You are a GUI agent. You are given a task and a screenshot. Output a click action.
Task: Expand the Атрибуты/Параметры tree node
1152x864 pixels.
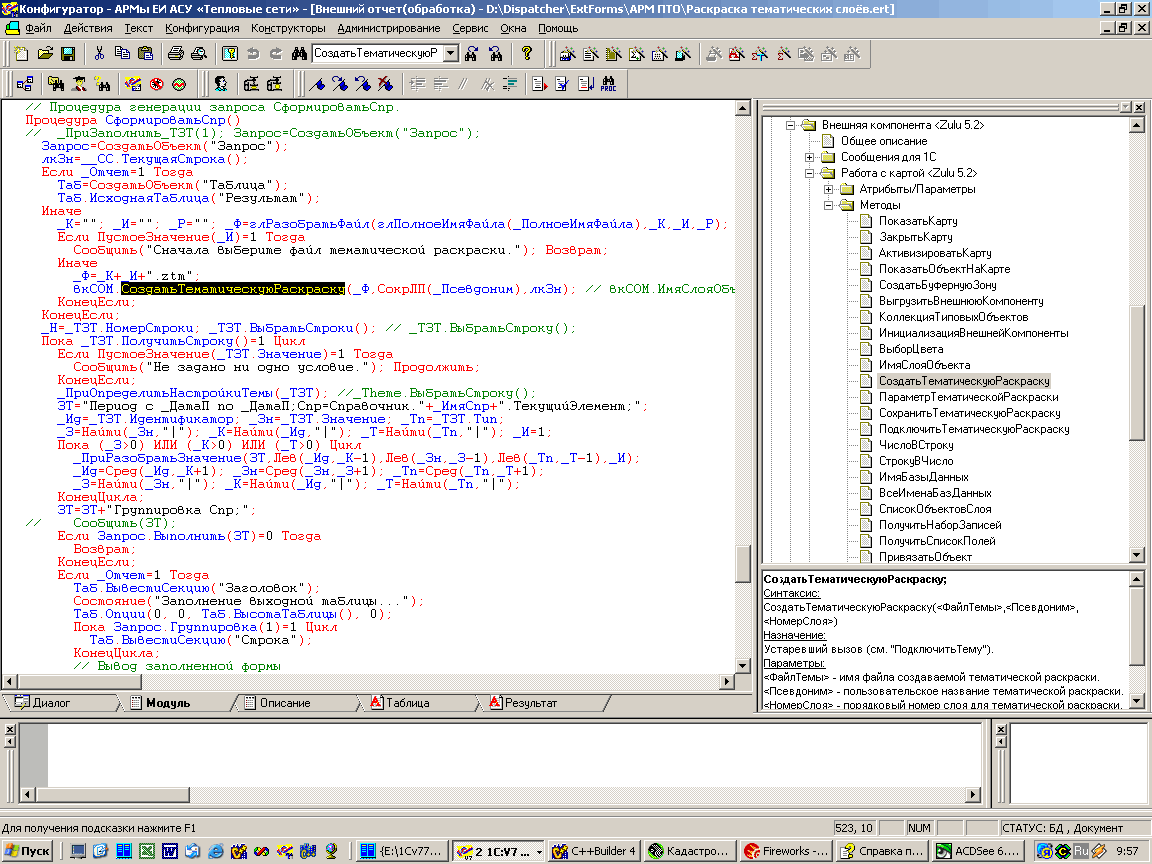click(829, 189)
